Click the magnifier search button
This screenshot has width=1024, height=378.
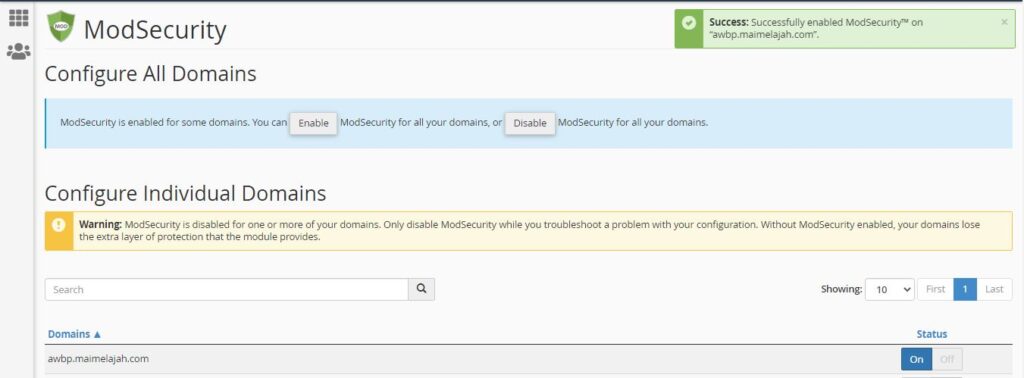(421, 289)
